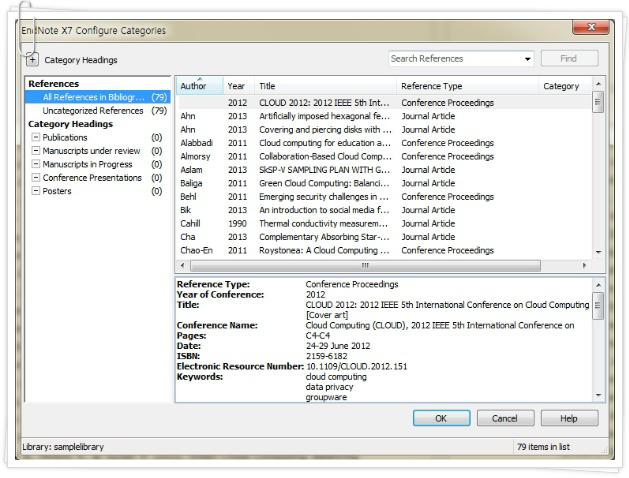This screenshot has width=629, height=478.
Task: Click the ISBN value 2159-6182
Action: coord(327,356)
